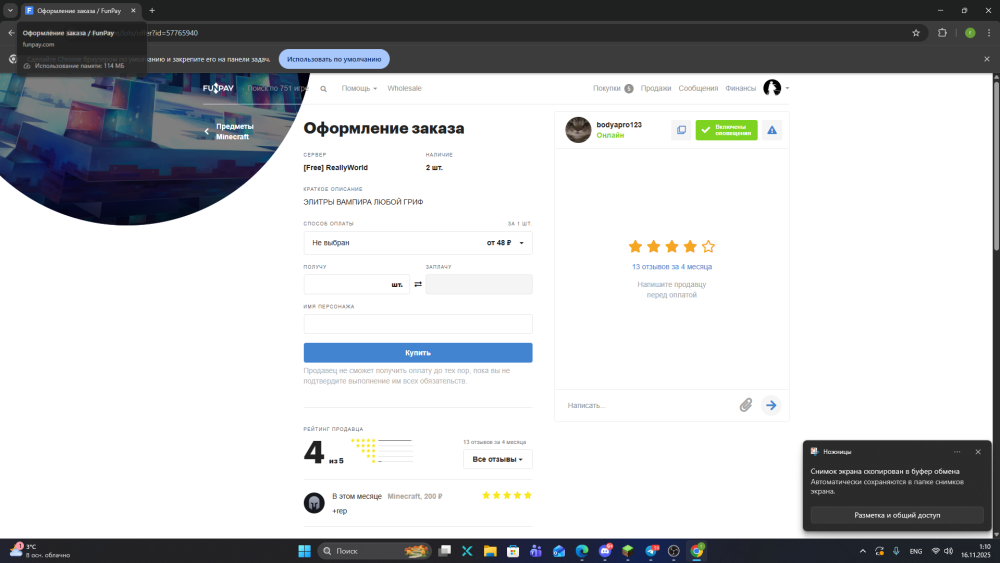Screen dimensions: 1000x563
Task: Go back with the browser arrow
Action: pos(11,33)
